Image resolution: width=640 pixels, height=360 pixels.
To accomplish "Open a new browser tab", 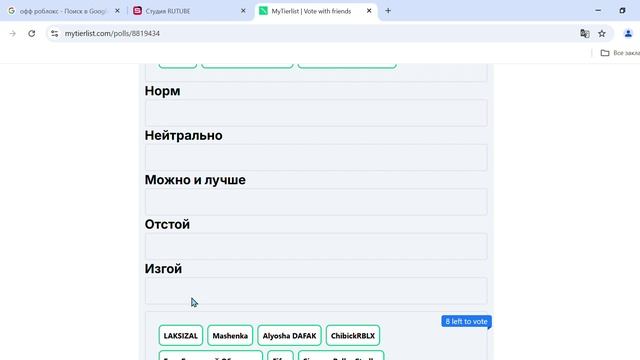I will [388, 11].
